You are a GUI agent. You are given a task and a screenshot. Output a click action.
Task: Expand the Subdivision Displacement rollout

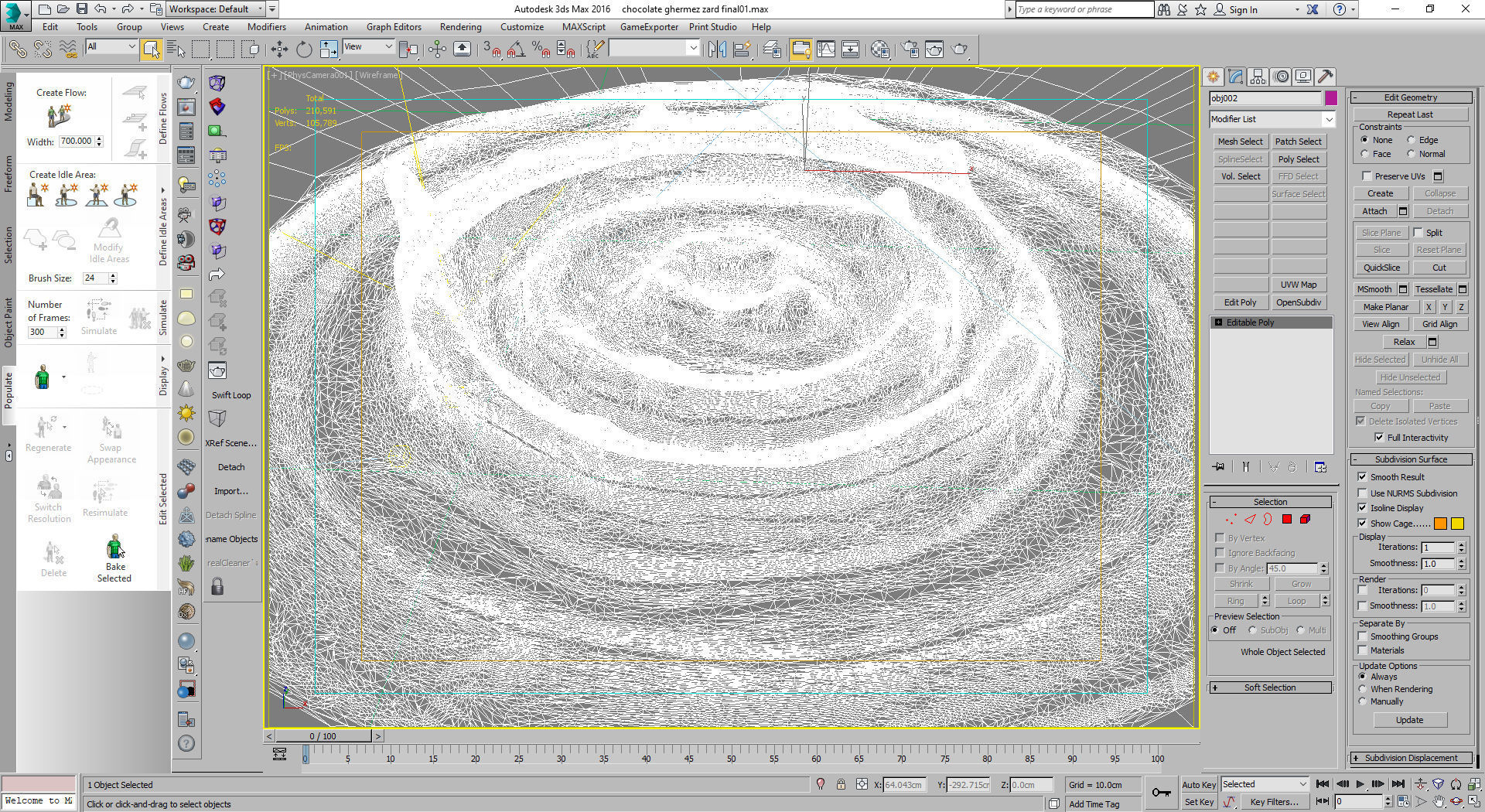coord(1411,758)
